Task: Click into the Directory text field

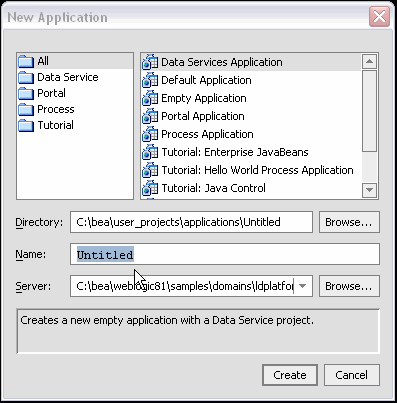Action: coord(191,222)
